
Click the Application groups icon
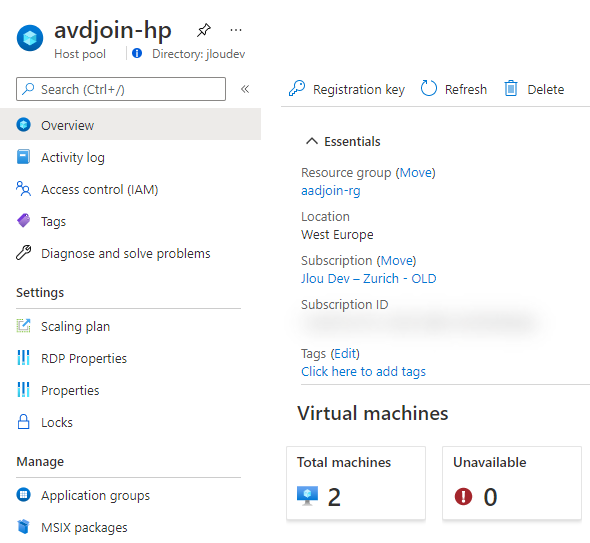(23, 494)
